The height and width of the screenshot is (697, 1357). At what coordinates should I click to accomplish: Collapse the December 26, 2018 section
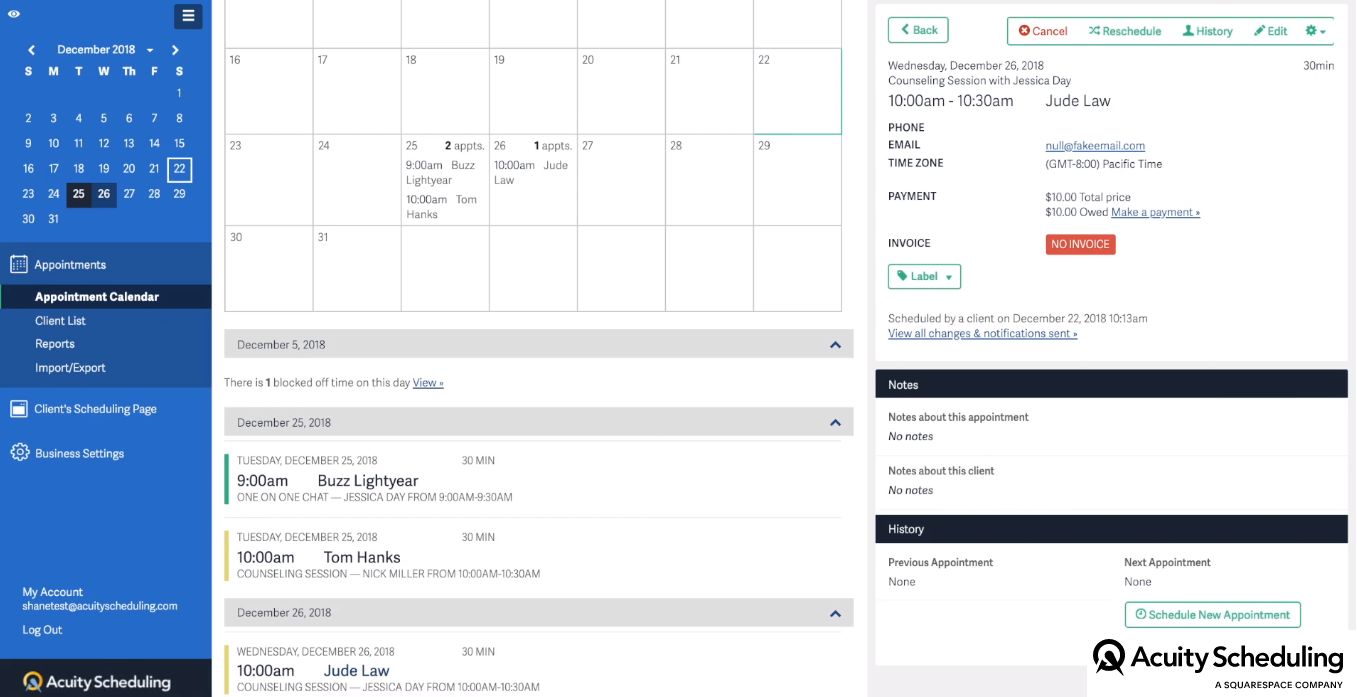[835, 613]
